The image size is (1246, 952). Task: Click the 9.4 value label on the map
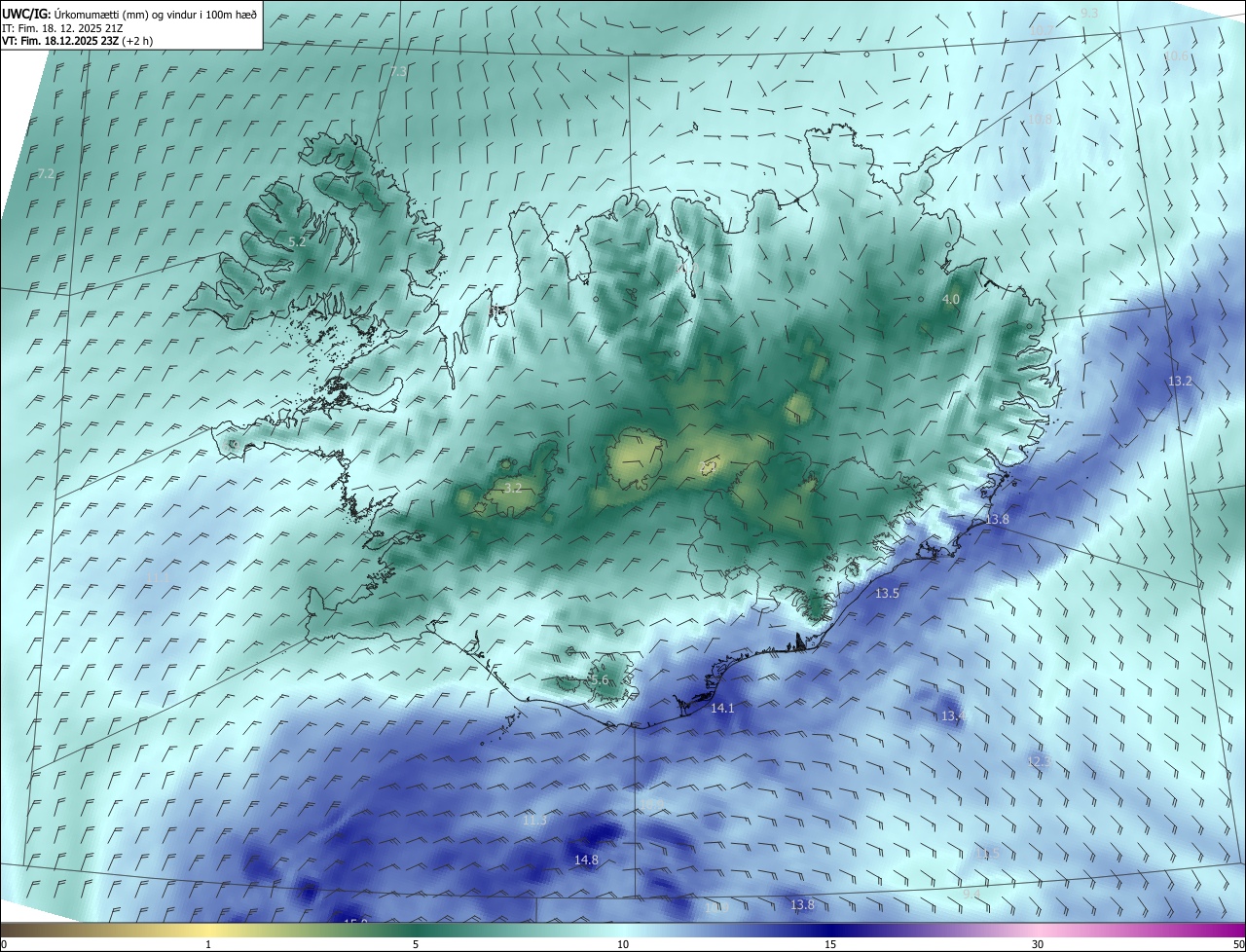[x=971, y=893]
